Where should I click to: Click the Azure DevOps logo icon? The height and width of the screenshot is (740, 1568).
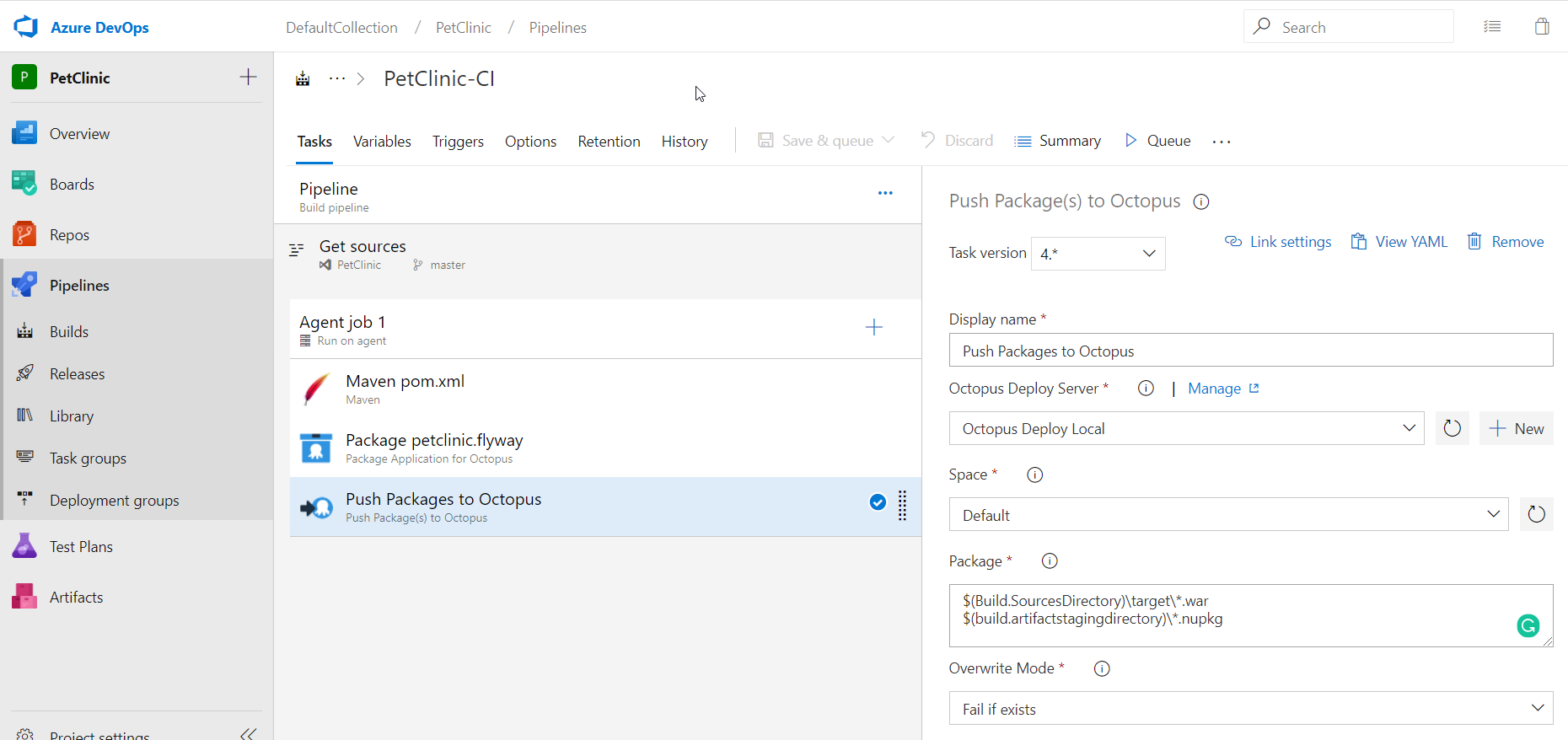[26, 27]
